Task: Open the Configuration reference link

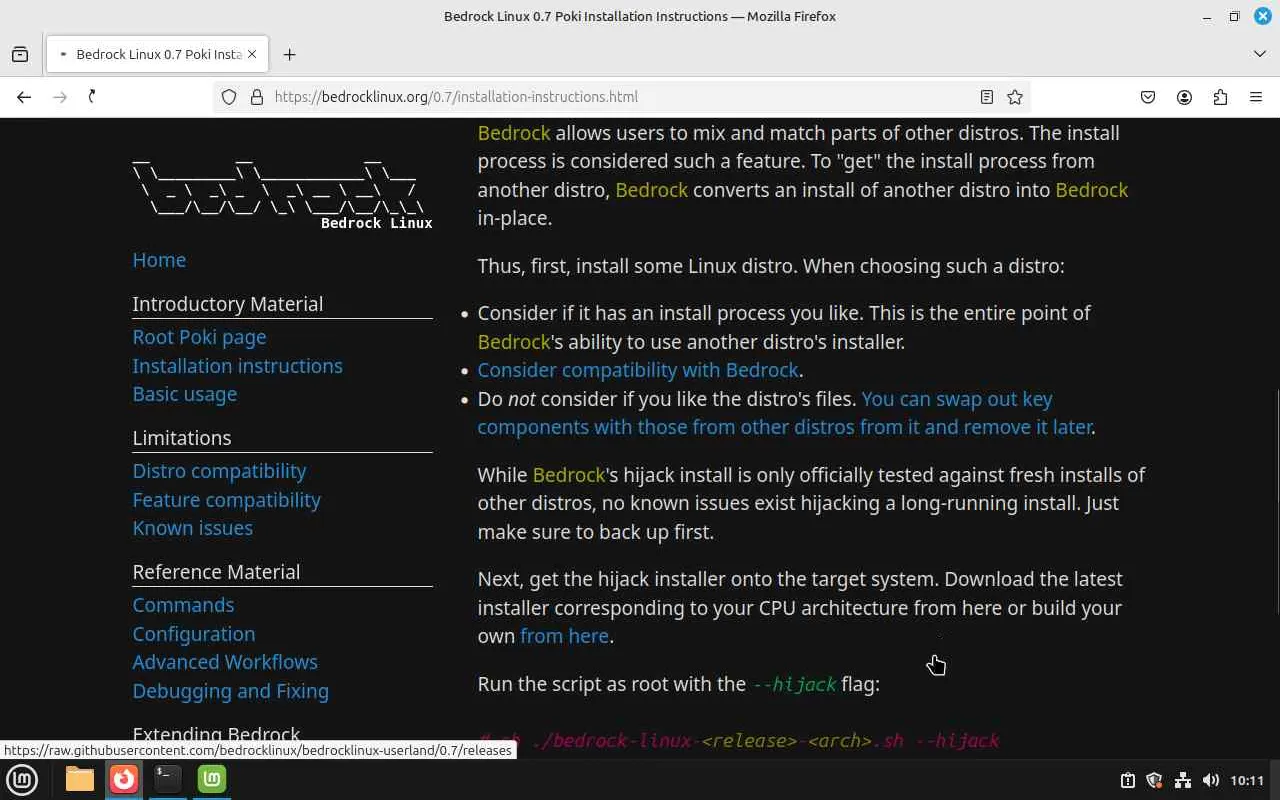Action: point(194,634)
